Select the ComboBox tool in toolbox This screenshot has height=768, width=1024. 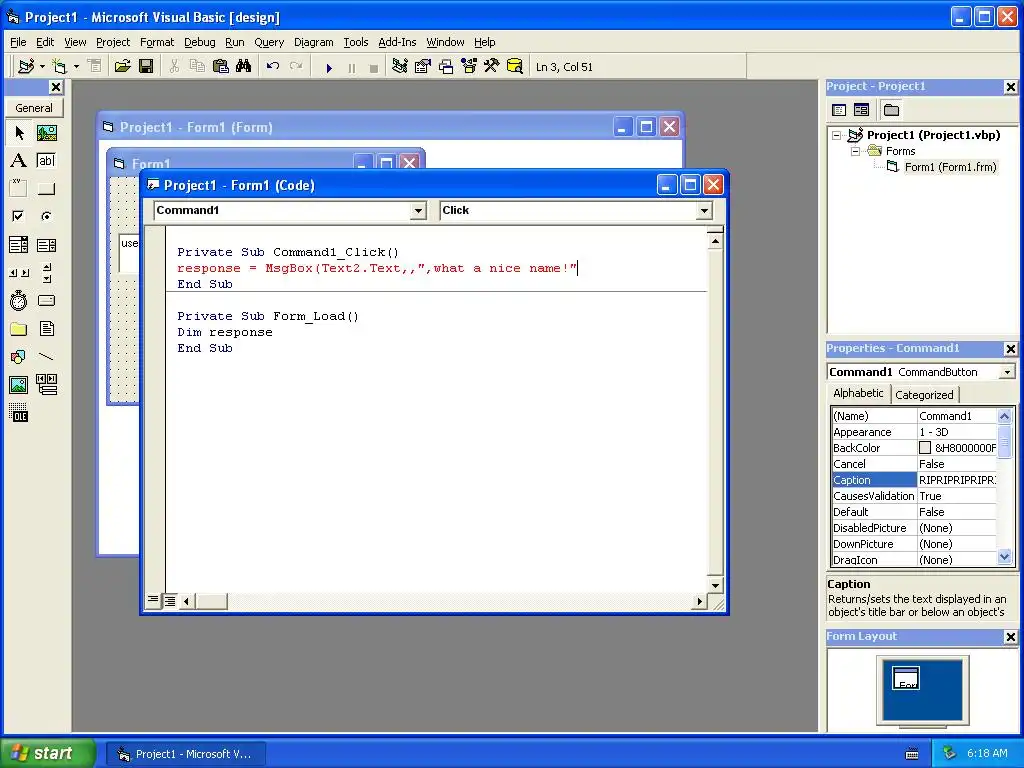click(x=19, y=245)
